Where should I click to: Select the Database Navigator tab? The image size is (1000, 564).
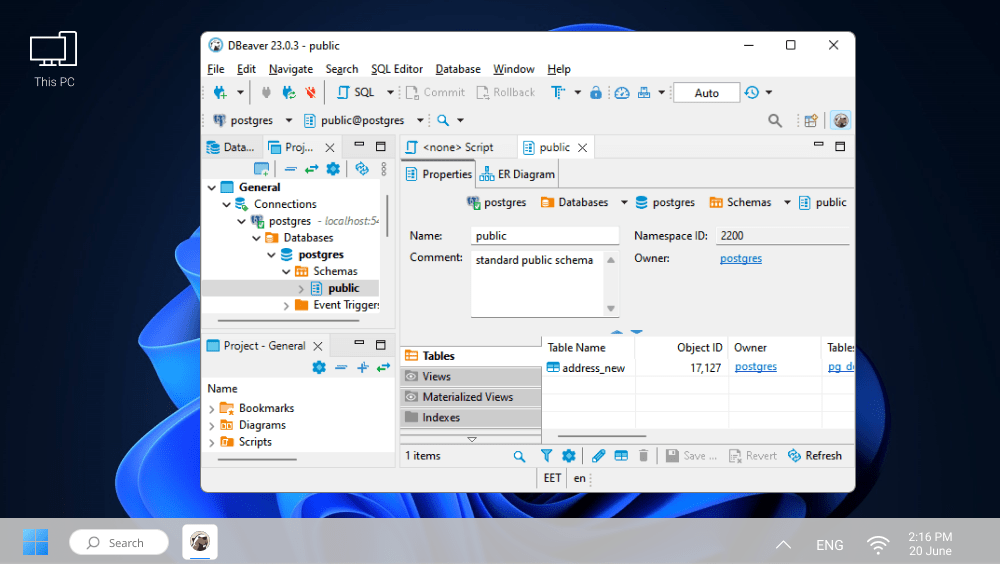click(x=231, y=147)
